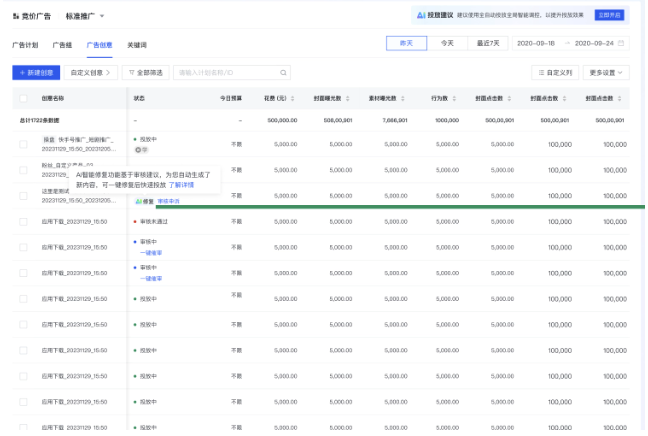Click the search magnifier icon in the search box
The image size is (648, 436).
coord(283,73)
